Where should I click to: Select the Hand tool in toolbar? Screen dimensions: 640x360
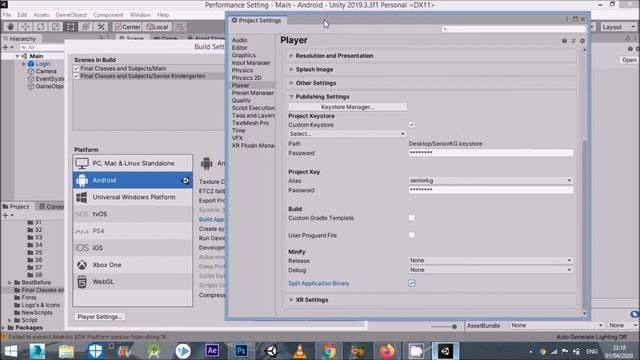(10, 27)
